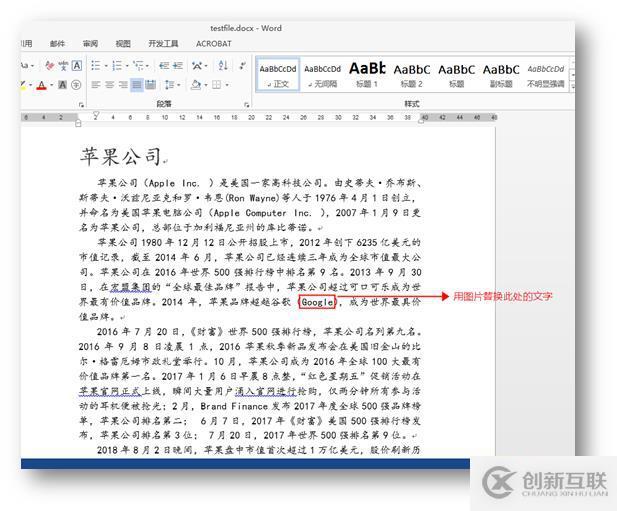
Task: Open the 开发工具 ribbon tab
Action: [x=163, y=44]
